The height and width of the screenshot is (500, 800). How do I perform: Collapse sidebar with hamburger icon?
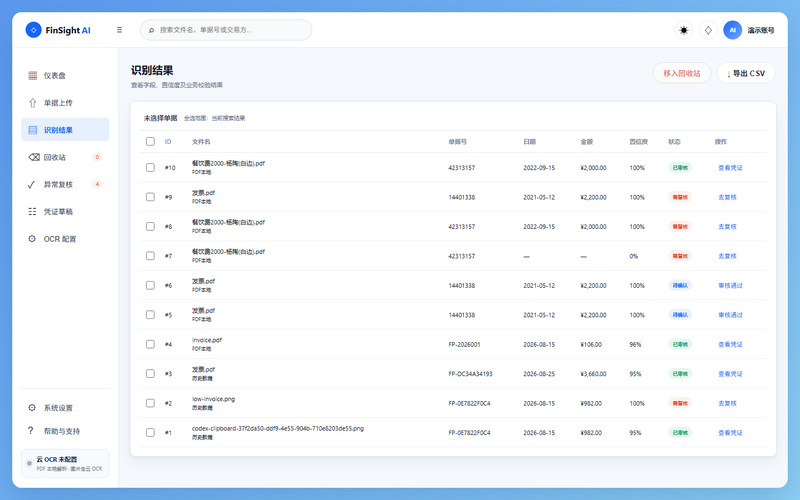[x=119, y=30]
